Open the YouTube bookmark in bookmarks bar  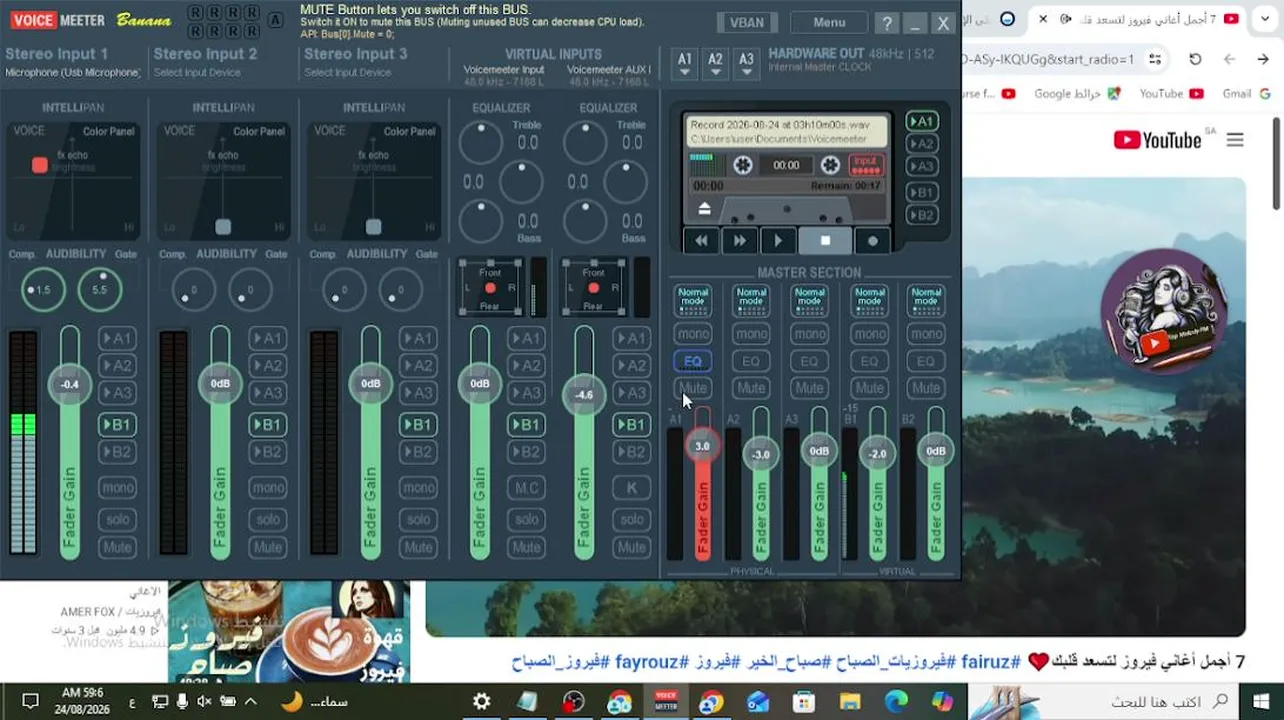pos(1171,94)
